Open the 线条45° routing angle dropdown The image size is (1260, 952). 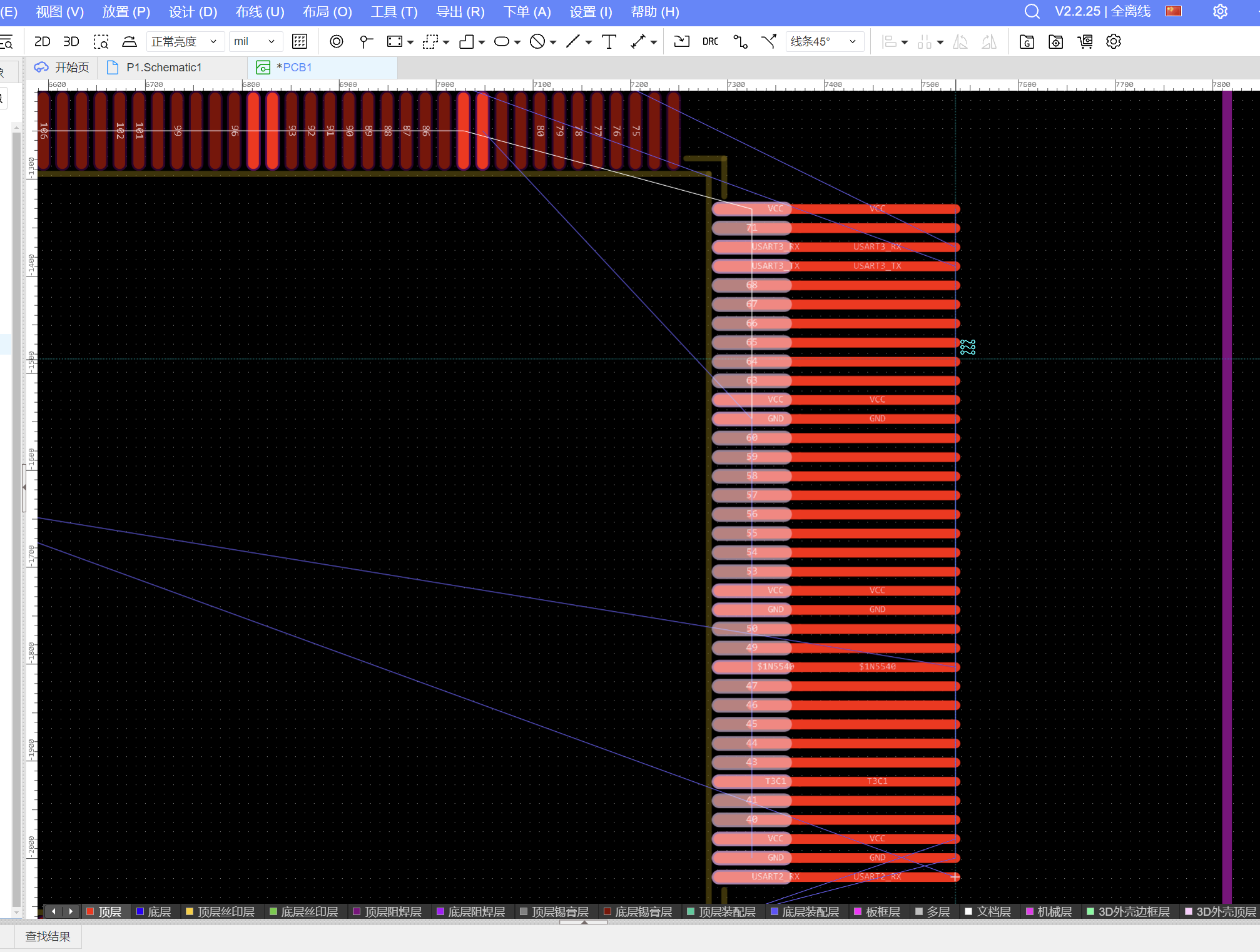point(825,41)
